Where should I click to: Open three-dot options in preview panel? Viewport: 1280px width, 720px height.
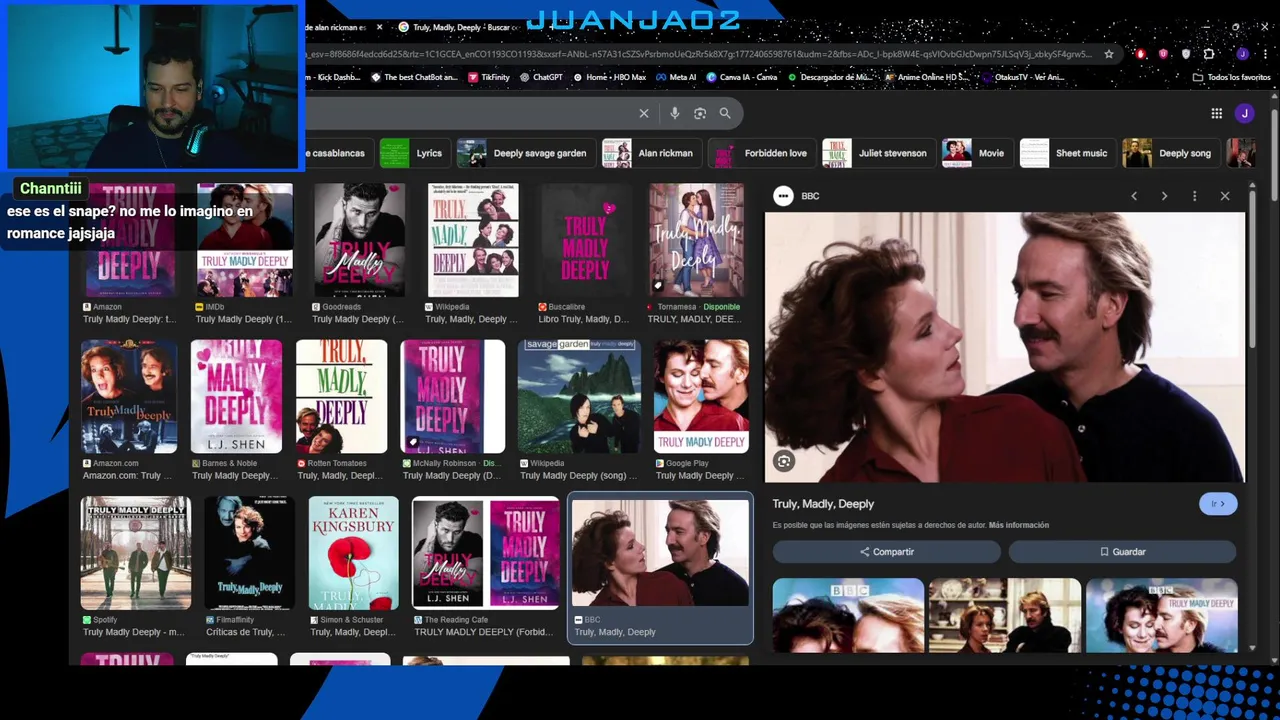[x=1194, y=196]
